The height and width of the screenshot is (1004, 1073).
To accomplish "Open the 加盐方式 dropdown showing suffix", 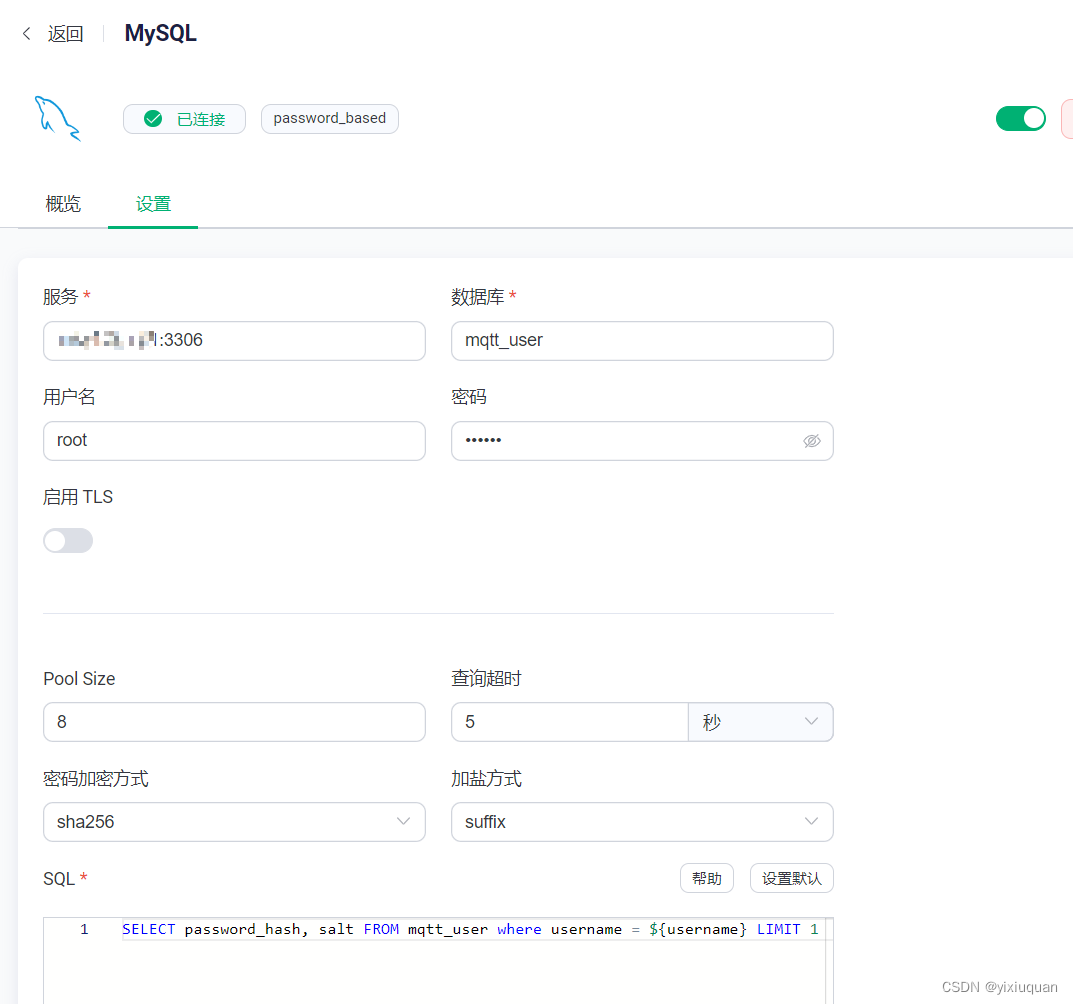I will (x=642, y=821).
